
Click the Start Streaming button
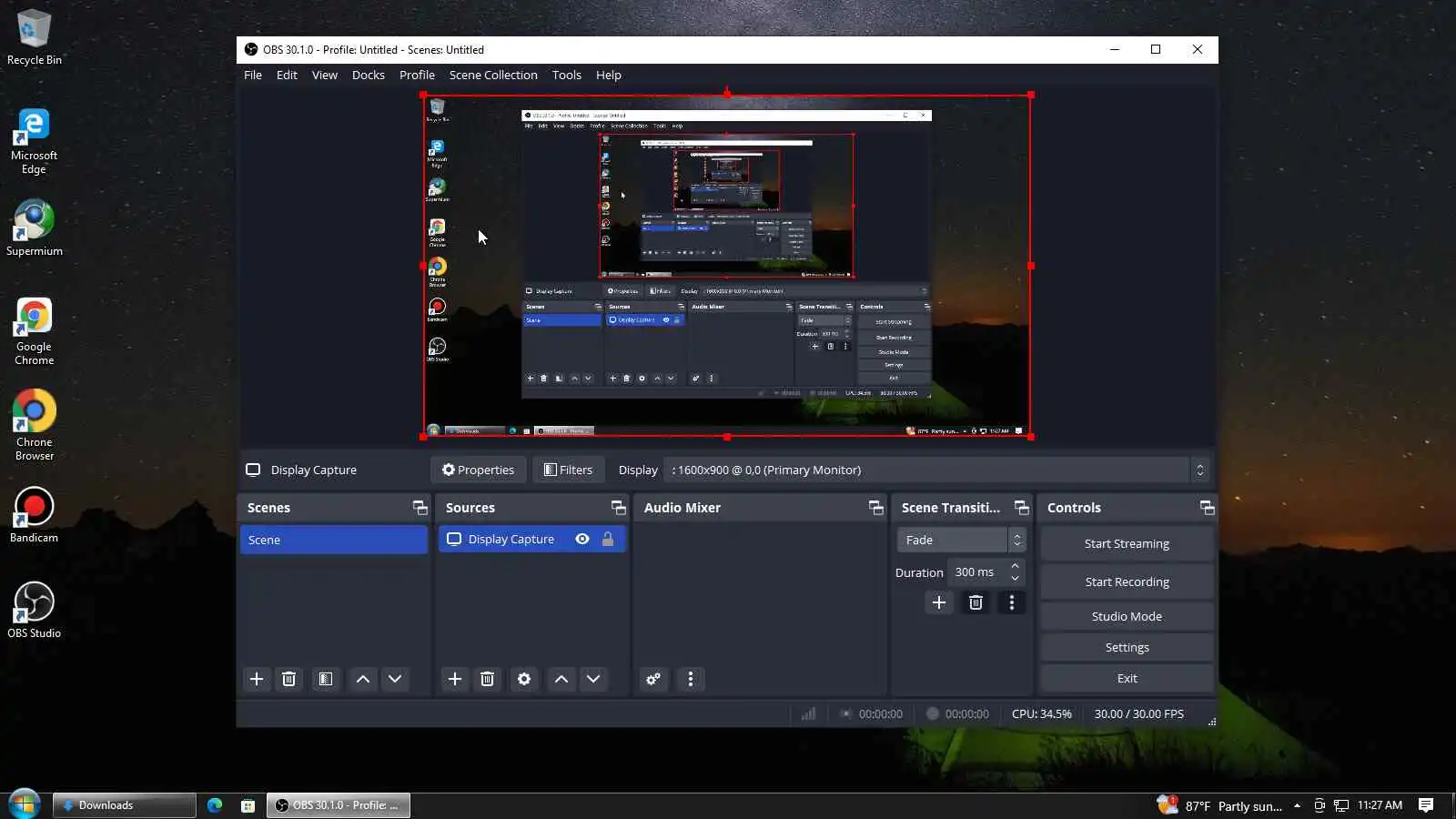[1127, 543]
